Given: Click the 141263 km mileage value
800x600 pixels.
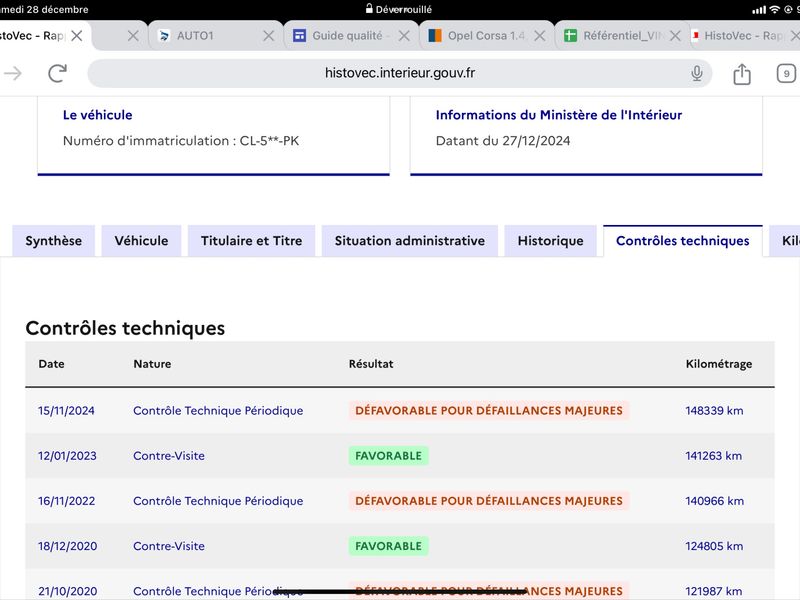Looking at the screenshot, I should 714,456.
